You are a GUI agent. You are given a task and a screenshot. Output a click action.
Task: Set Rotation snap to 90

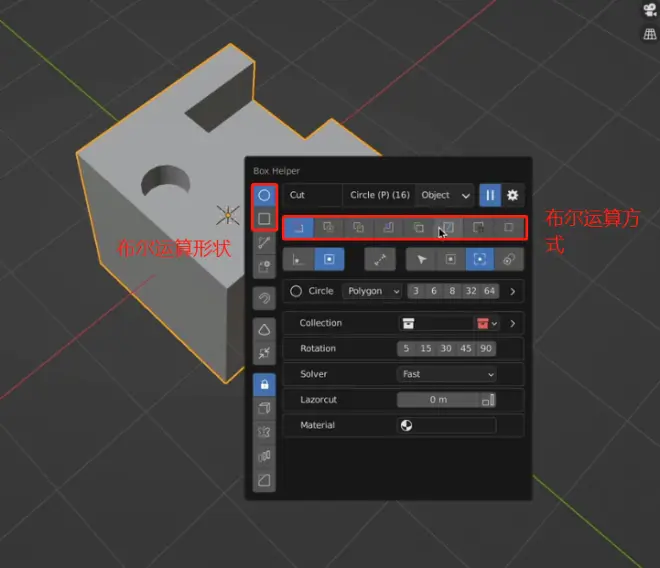click(486, 349)
